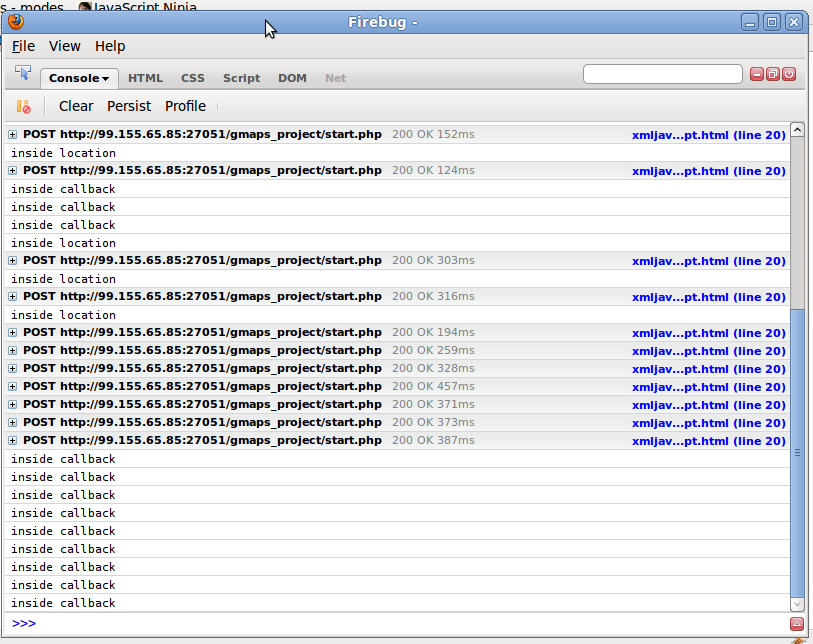Expand the POST request with 124ms response
The width and height of the screenshot is (813, 644).
click(12, 171)
